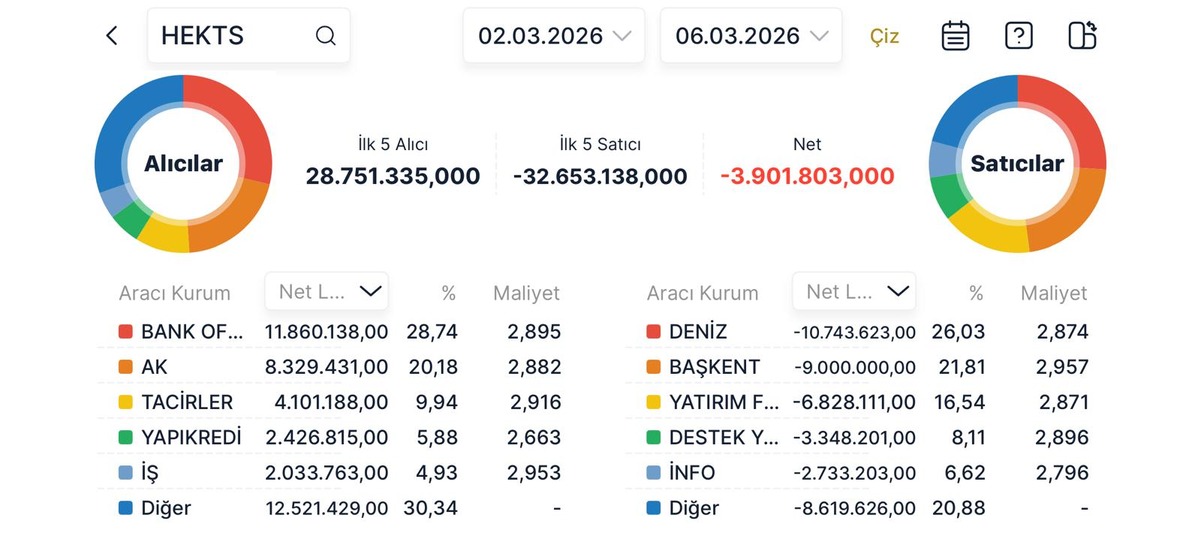Viewport: 1200px width, 554px height.
Task: Select the AK buyer name
Action: coord(154,367)
